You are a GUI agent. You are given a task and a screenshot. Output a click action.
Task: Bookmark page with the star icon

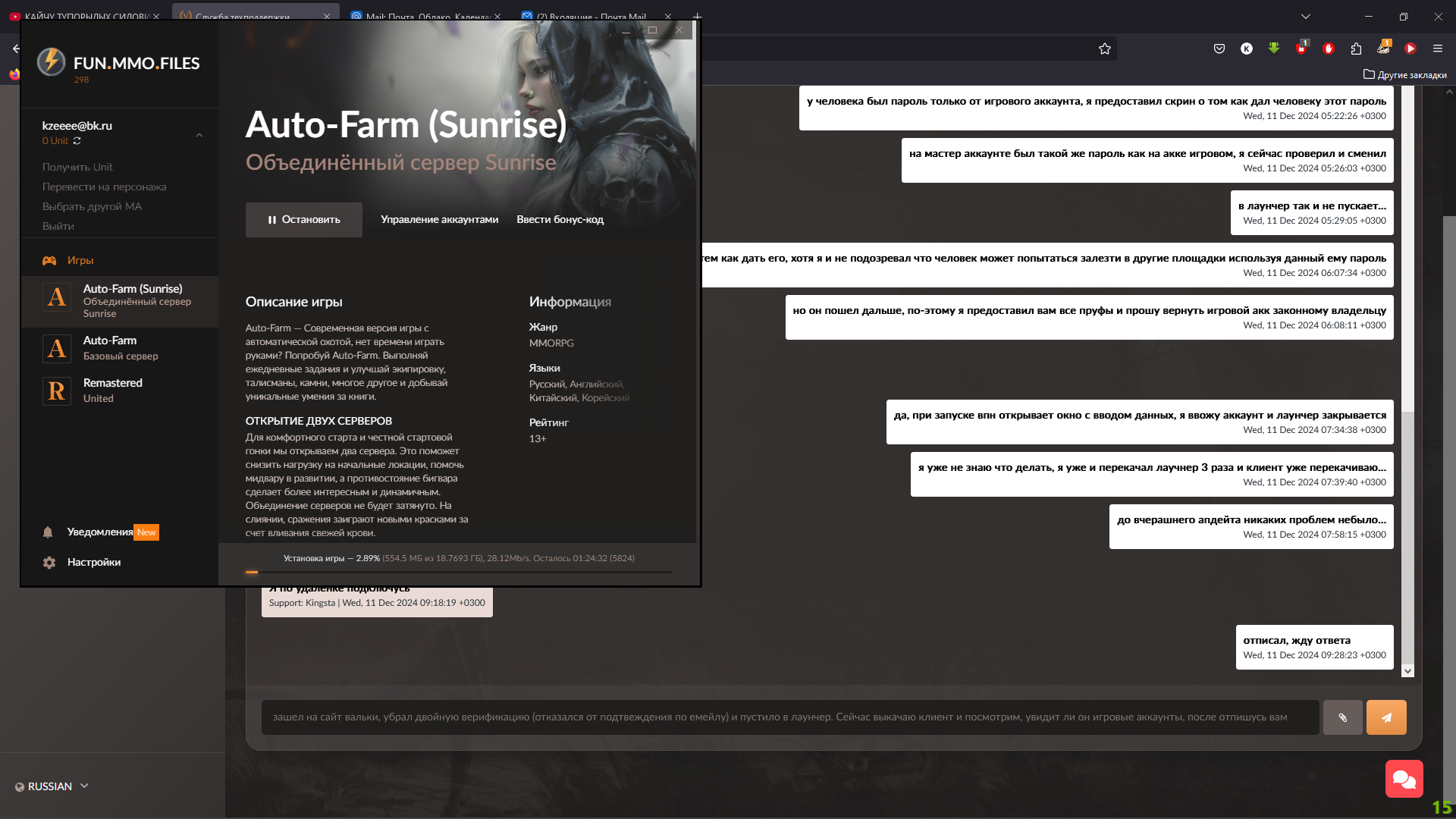(x=1105, y=49)
